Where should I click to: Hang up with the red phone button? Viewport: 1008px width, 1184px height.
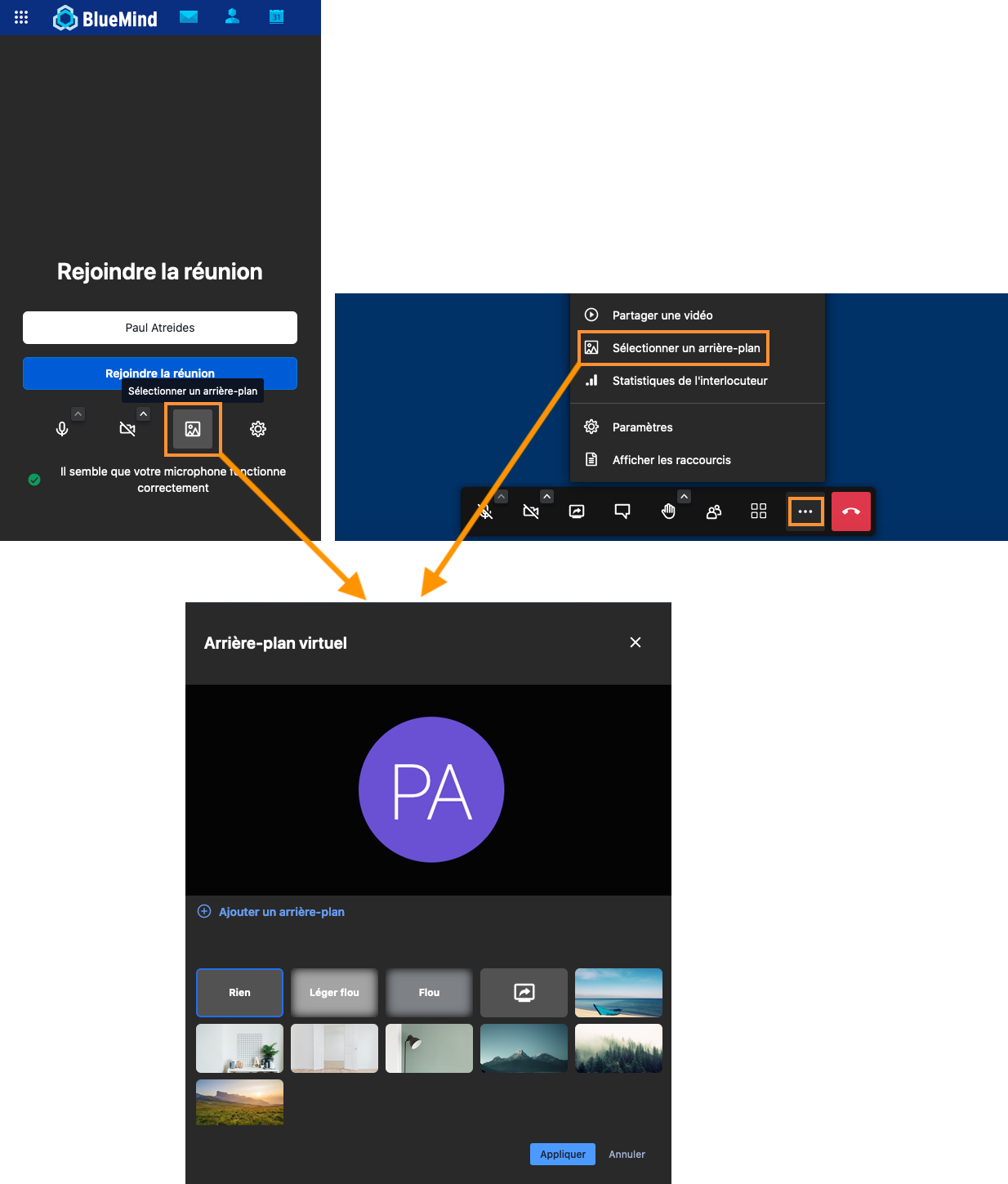851,512
